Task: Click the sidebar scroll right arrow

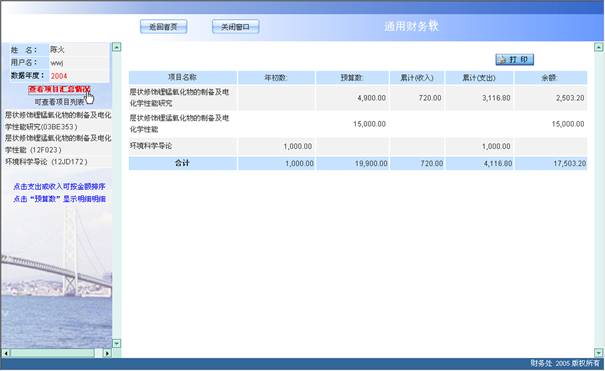Action: 107,353
